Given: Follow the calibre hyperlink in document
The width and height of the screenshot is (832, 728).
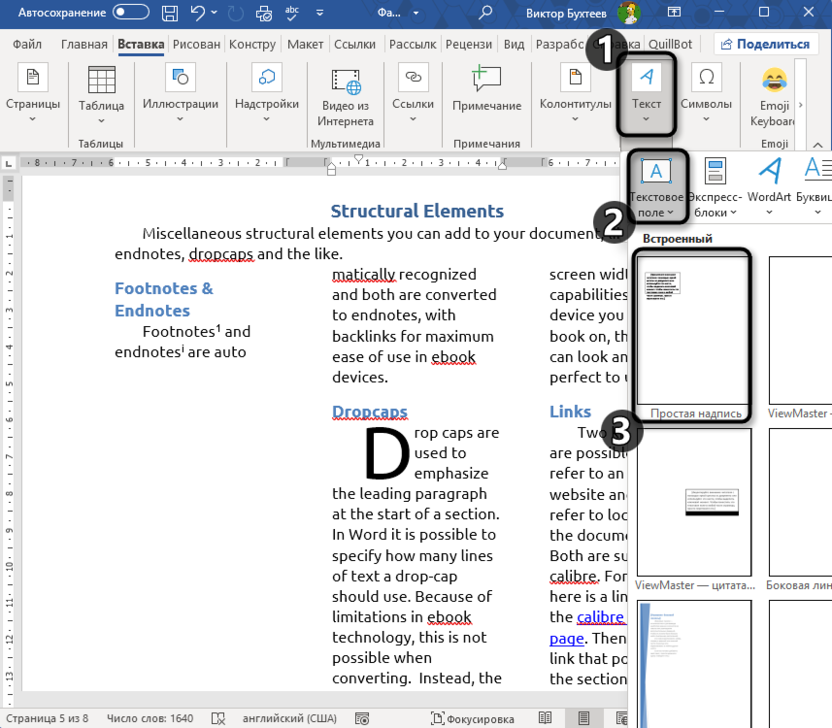Looking at the screenshot, I should point(600,617).
